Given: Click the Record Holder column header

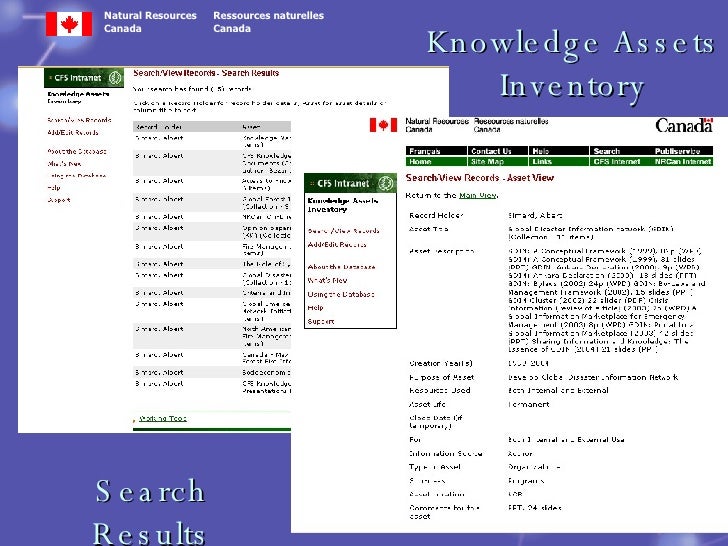Looking at the screenshot, I should coord(158,127).
